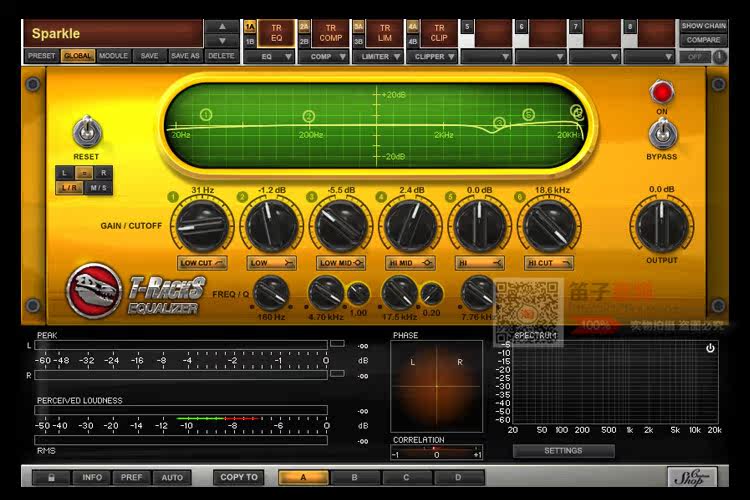Toggle the spectrum analyzer power icon
Screen dimensions: 750x500
pyautogui.click(x=710, y=348)
